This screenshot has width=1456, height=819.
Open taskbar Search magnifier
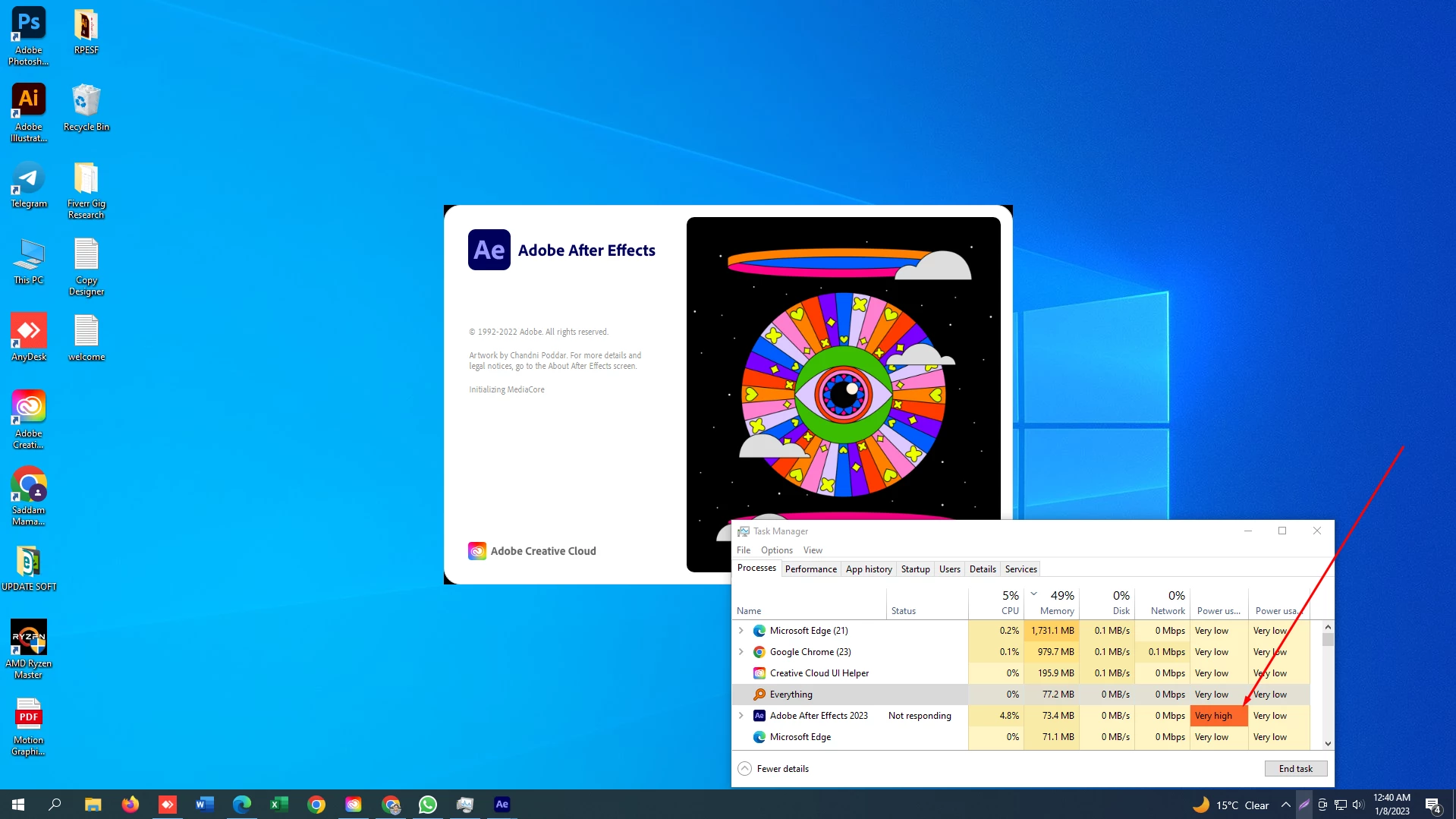[55, 805]
